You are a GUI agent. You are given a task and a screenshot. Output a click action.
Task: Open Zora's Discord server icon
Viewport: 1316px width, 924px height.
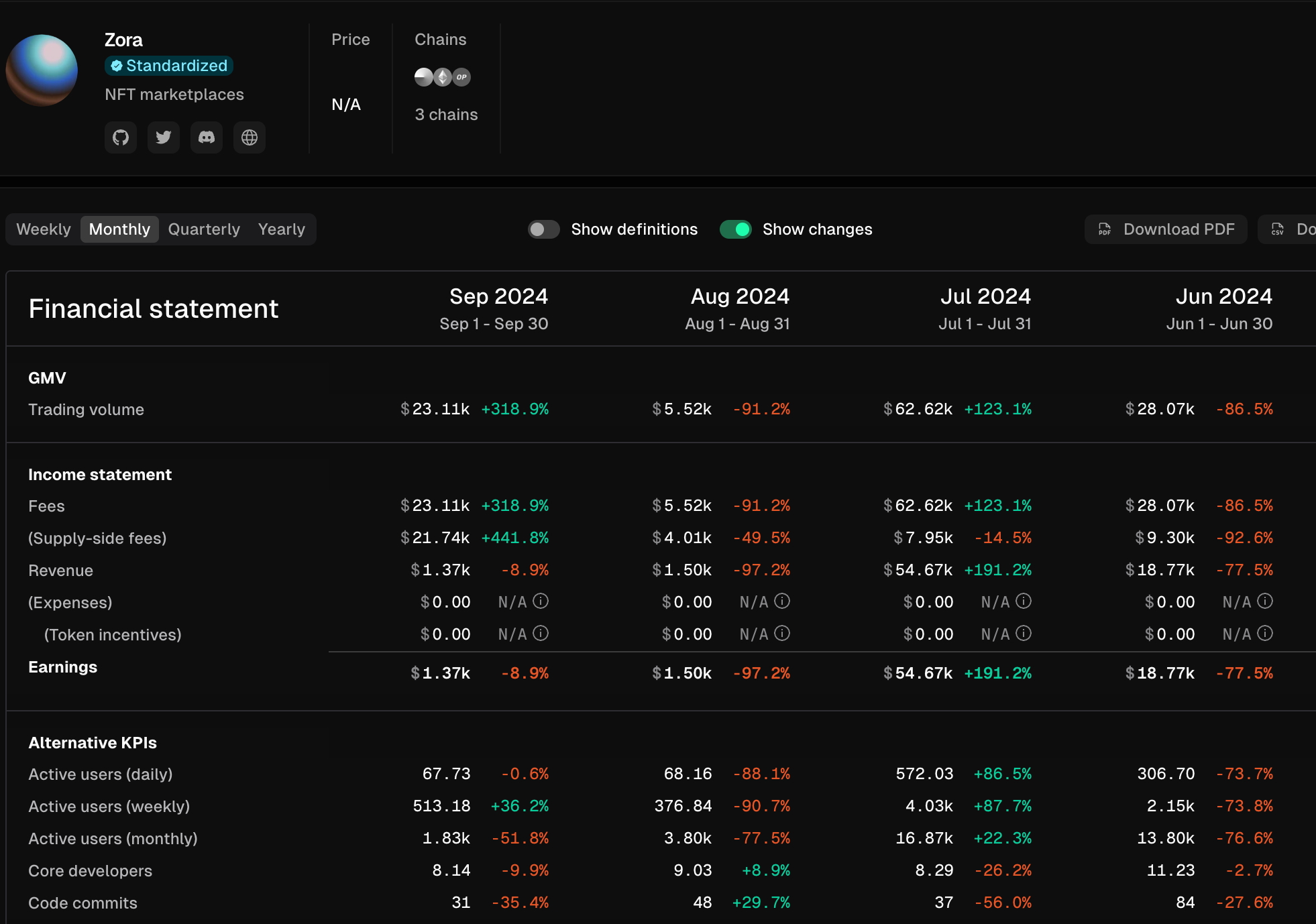(207, 137)
